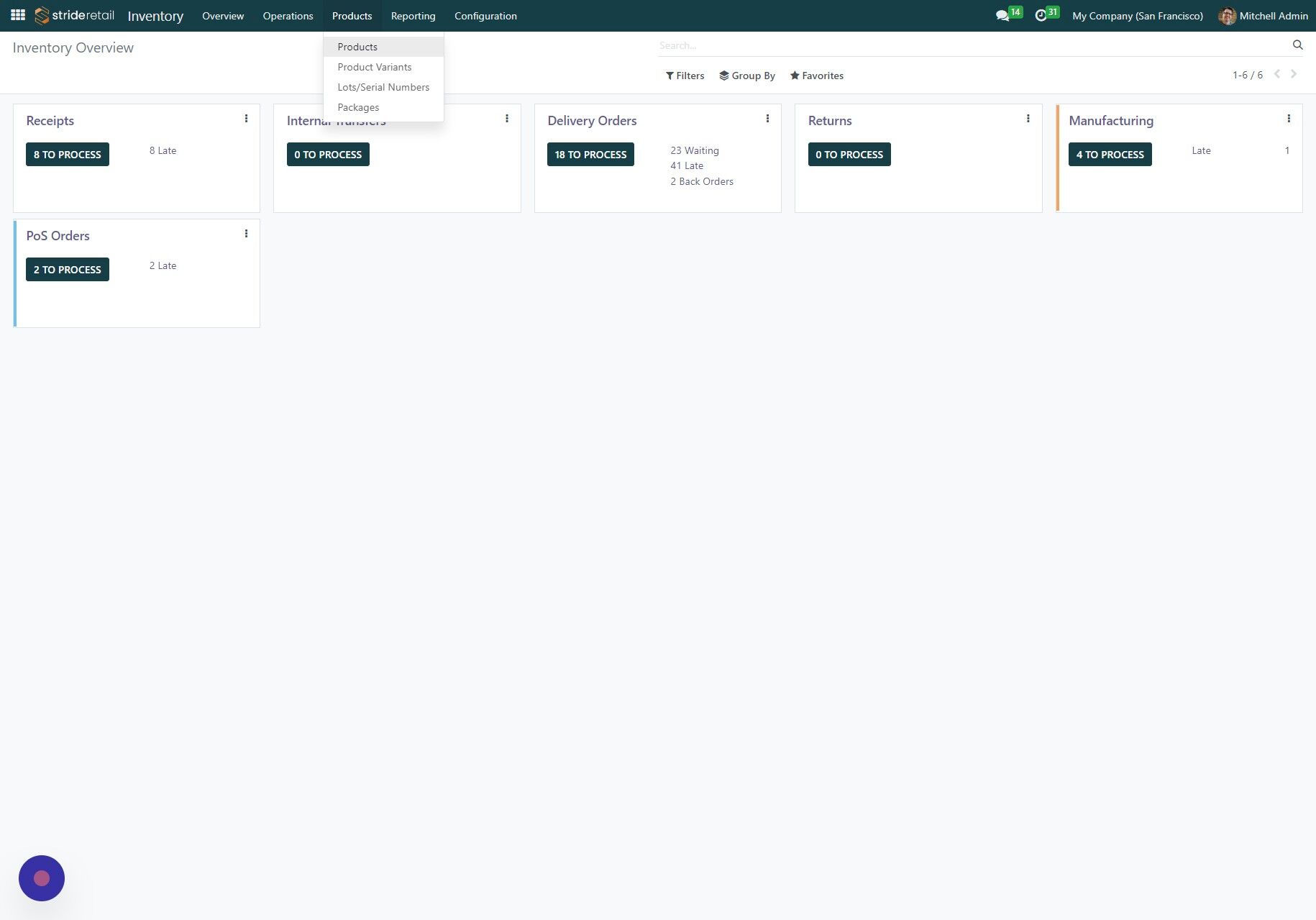The image size is (1316, 920).
Task: Open Mitchell Admin user menu
Action: pyautogui.click(x=1264, y=16)
